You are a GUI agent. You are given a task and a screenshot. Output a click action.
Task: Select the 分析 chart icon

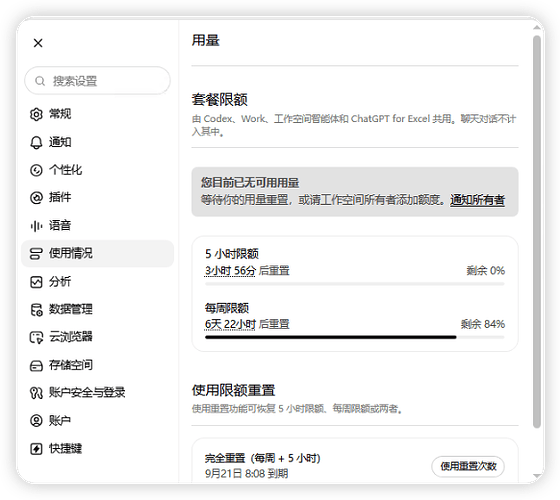point(36,282)
